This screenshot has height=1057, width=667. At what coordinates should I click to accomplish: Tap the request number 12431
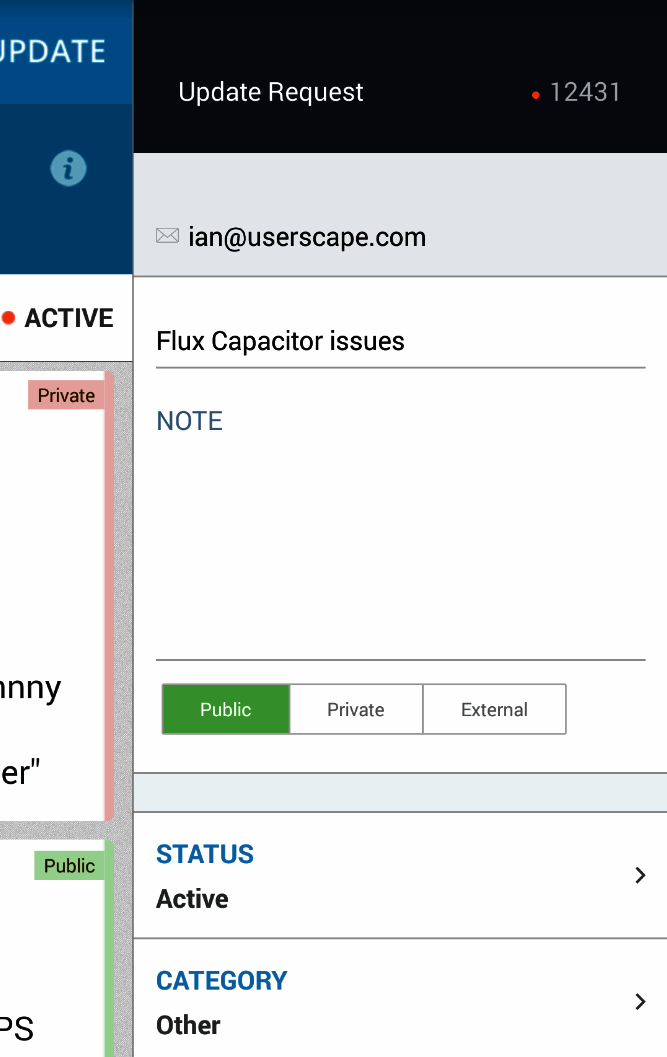click(x=585, y=92)
